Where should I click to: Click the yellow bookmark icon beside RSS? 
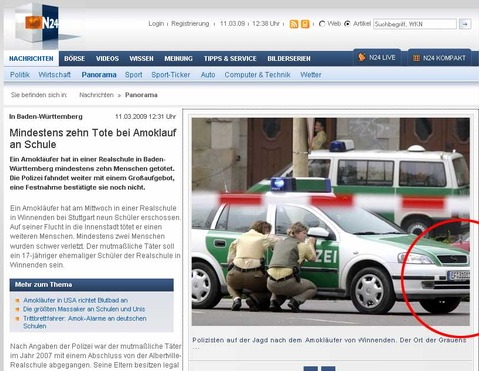(305, 24)
